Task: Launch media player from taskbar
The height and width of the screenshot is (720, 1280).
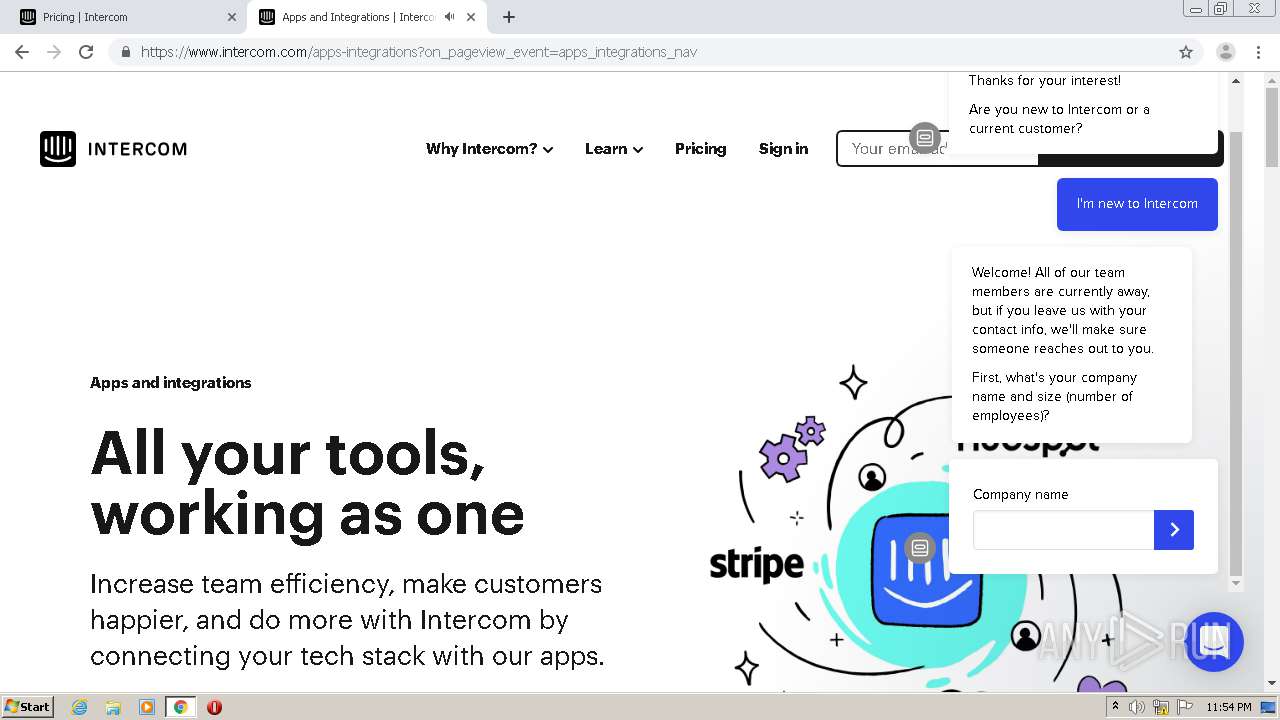Action: pos(147,707)
